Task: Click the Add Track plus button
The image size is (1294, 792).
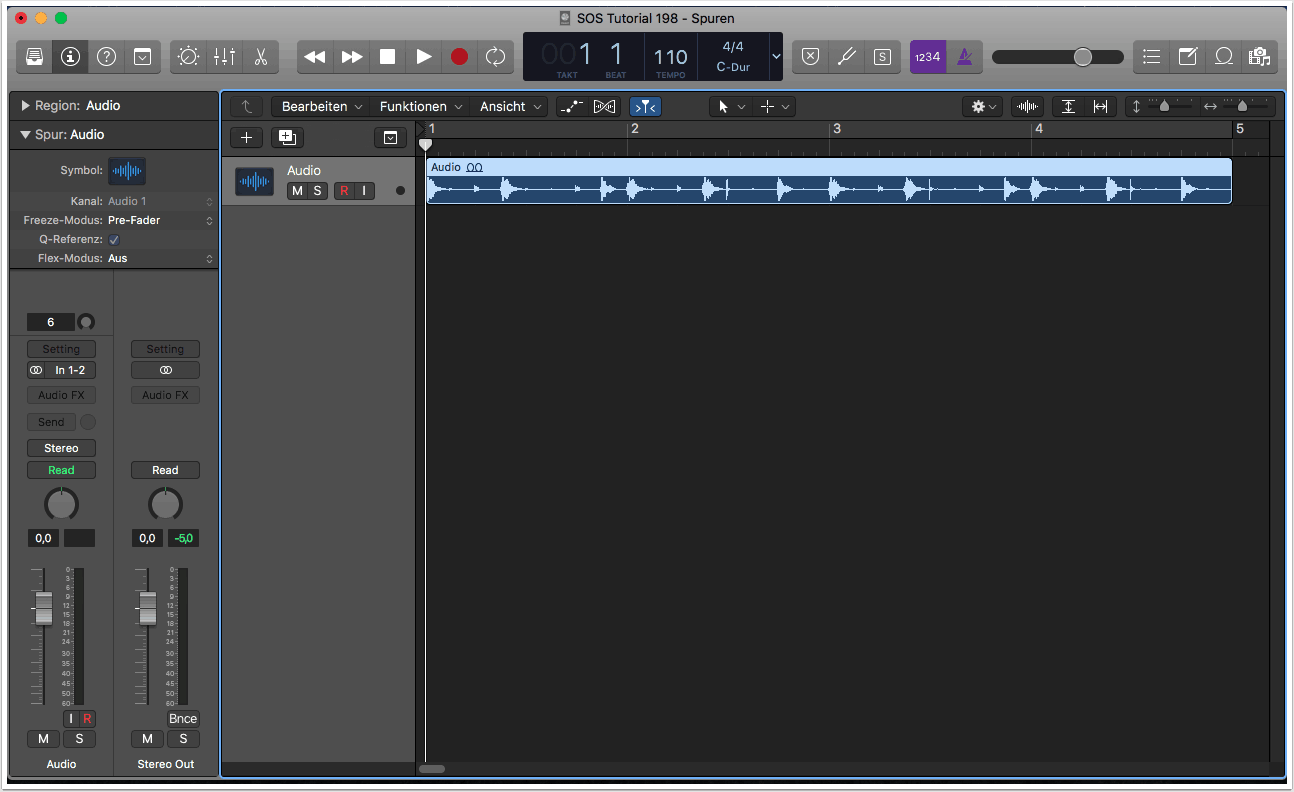Action: tap(246, 138)
